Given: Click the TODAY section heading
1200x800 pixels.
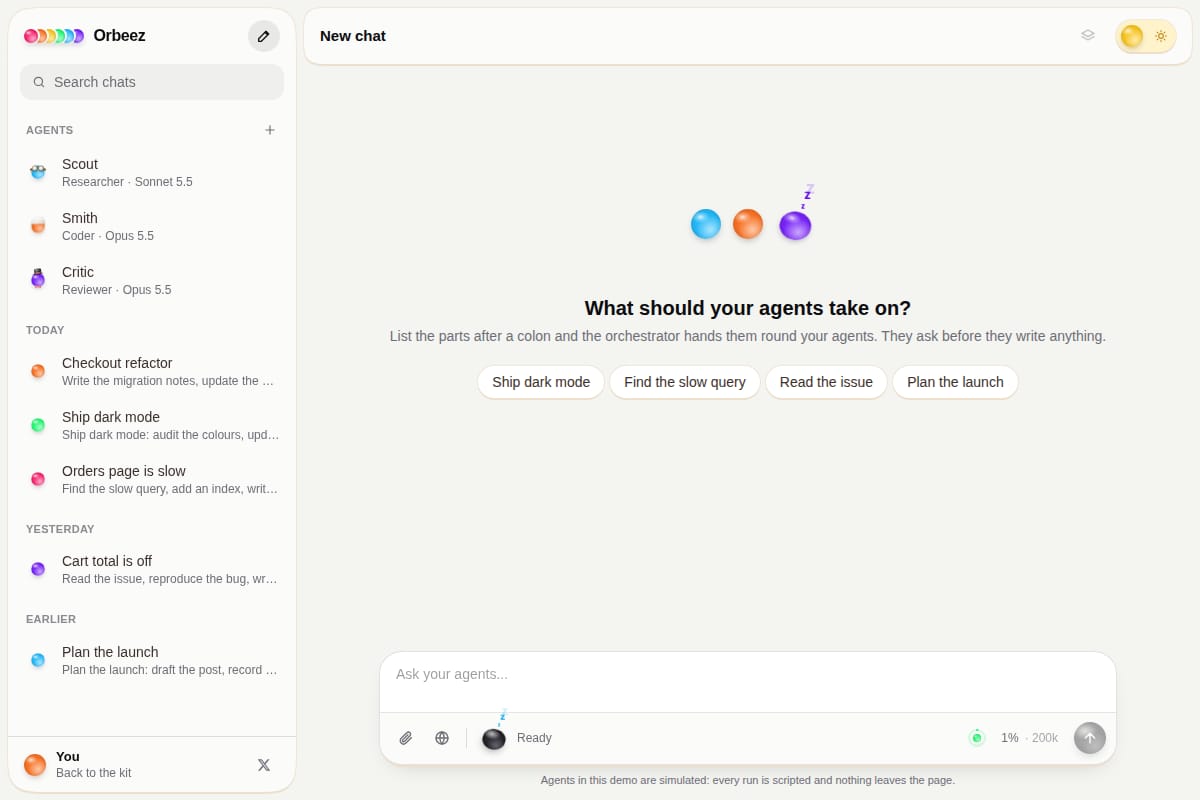Looking at the screenshot, I should [45, 330].
